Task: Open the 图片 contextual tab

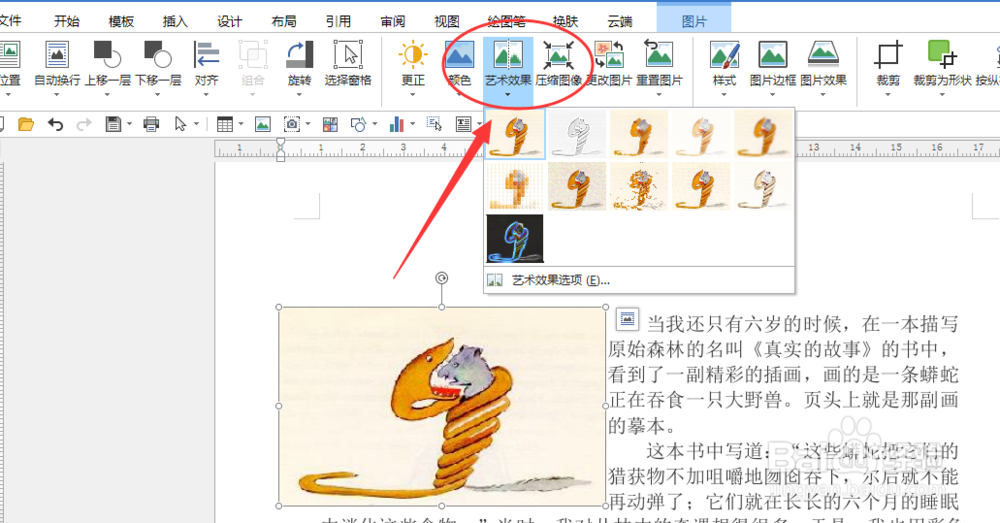Action: [694, 21]
